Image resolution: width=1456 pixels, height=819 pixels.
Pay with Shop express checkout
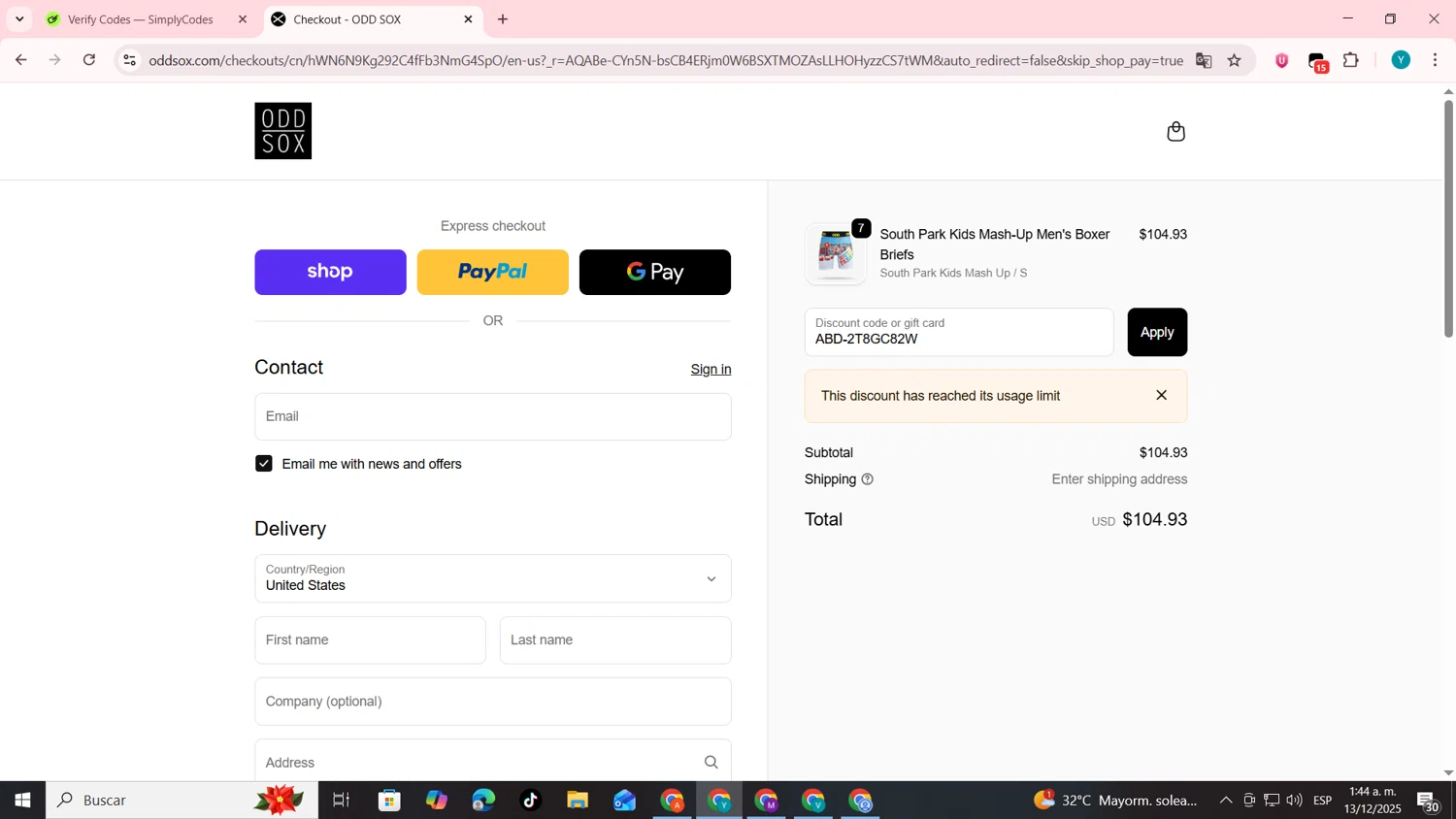point(330,272)
